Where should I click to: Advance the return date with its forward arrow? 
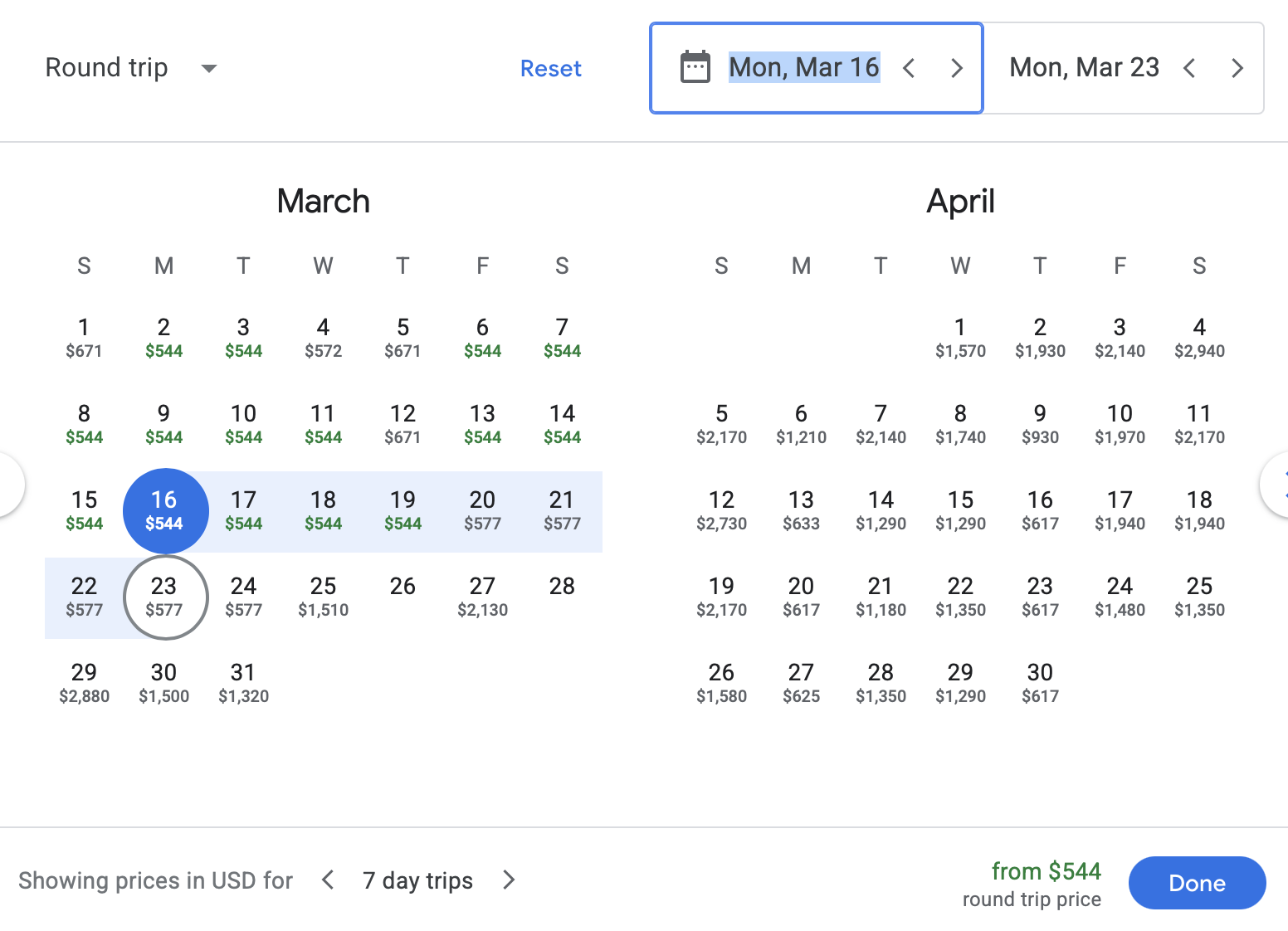pos(1237,68)
